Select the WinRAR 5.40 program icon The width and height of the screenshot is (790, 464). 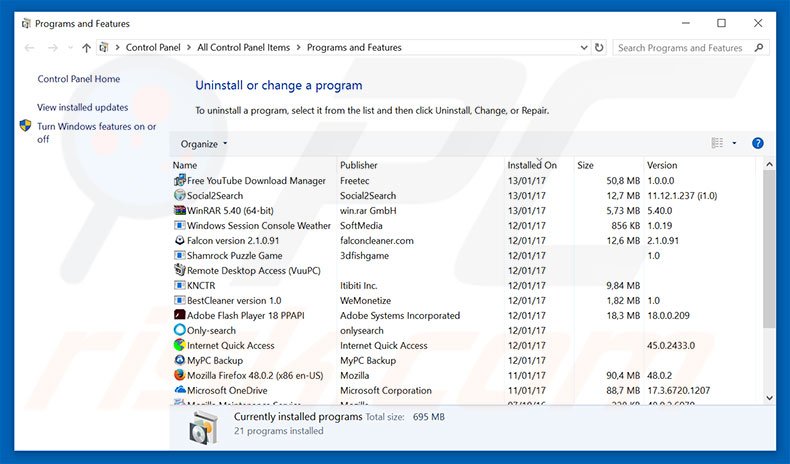tap(179, 211)
